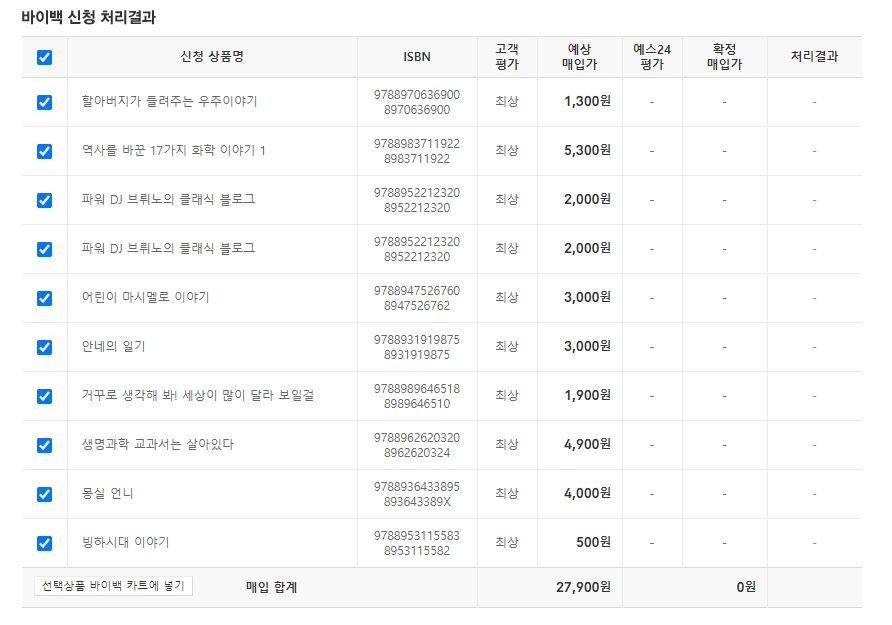Click the 신청 상품명 column header

click(x=212, y=56)
